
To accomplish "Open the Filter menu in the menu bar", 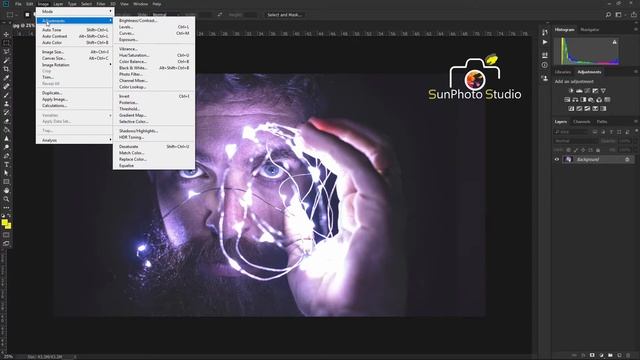I will pos(101,4).
